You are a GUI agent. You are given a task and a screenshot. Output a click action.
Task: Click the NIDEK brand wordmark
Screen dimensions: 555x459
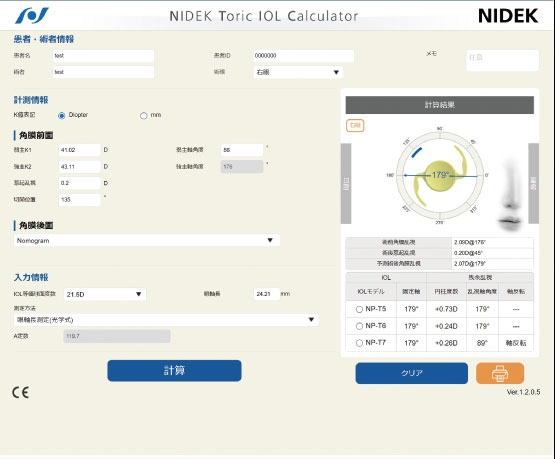[x=508, y=16]
